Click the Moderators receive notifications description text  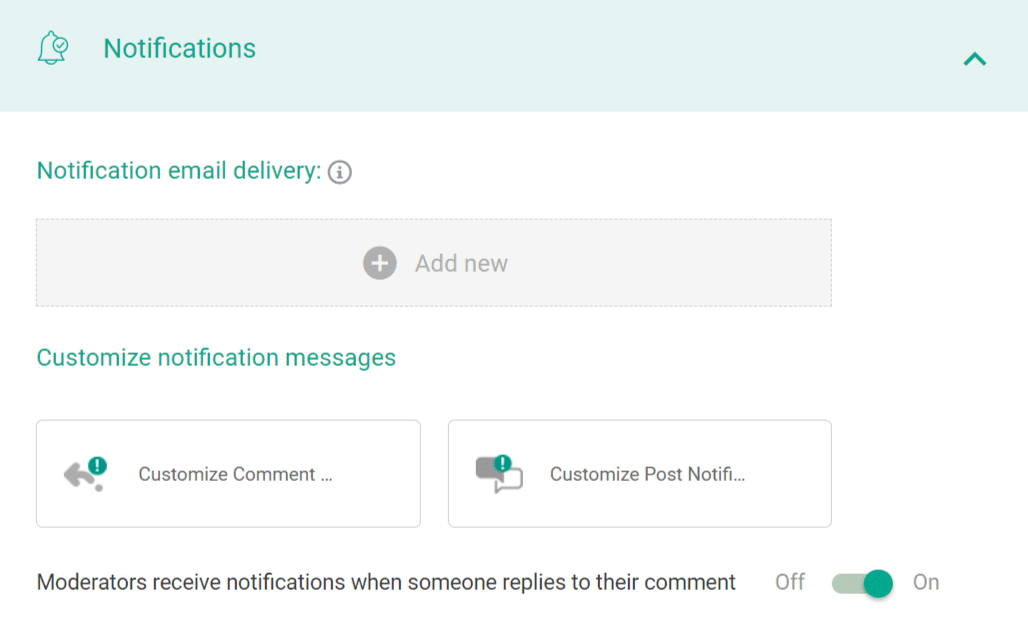coord(386,582)
